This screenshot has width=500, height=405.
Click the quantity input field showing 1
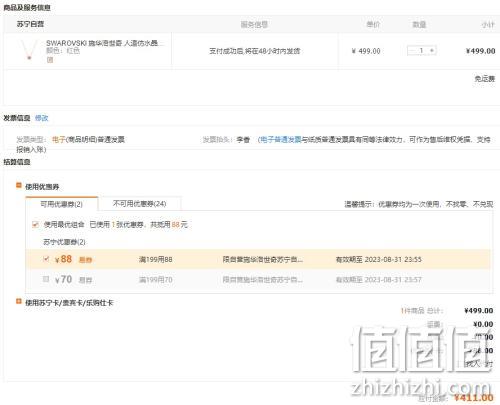pos(422,51)
